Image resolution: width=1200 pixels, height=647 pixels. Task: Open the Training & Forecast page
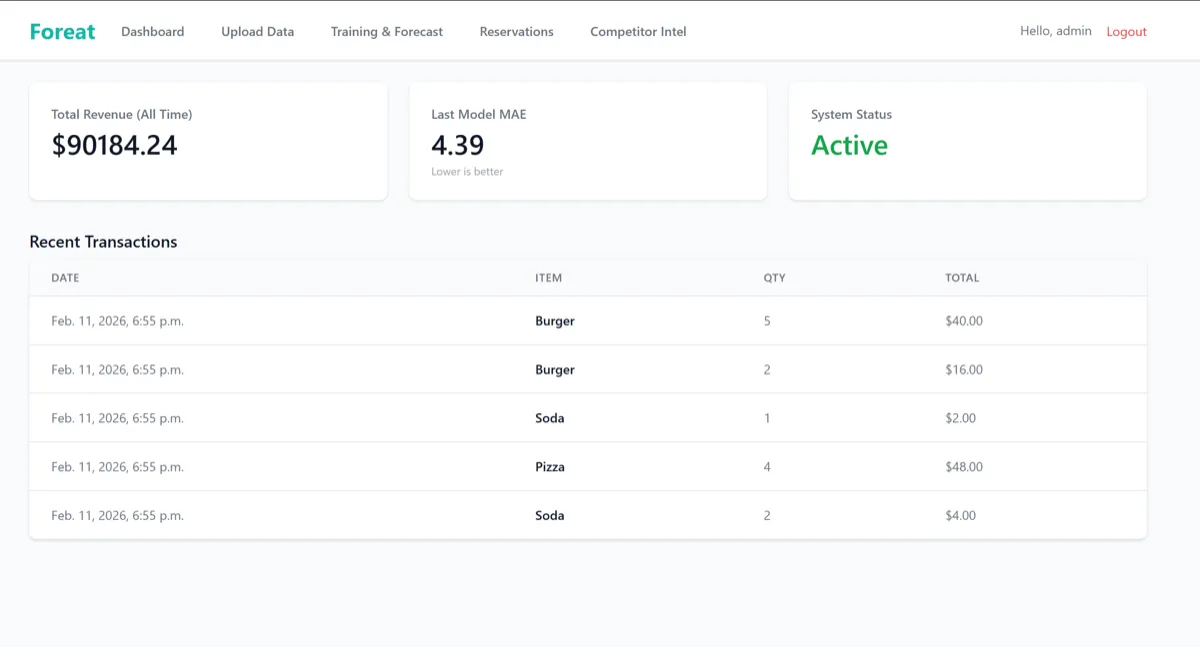[x=386, y=31]
